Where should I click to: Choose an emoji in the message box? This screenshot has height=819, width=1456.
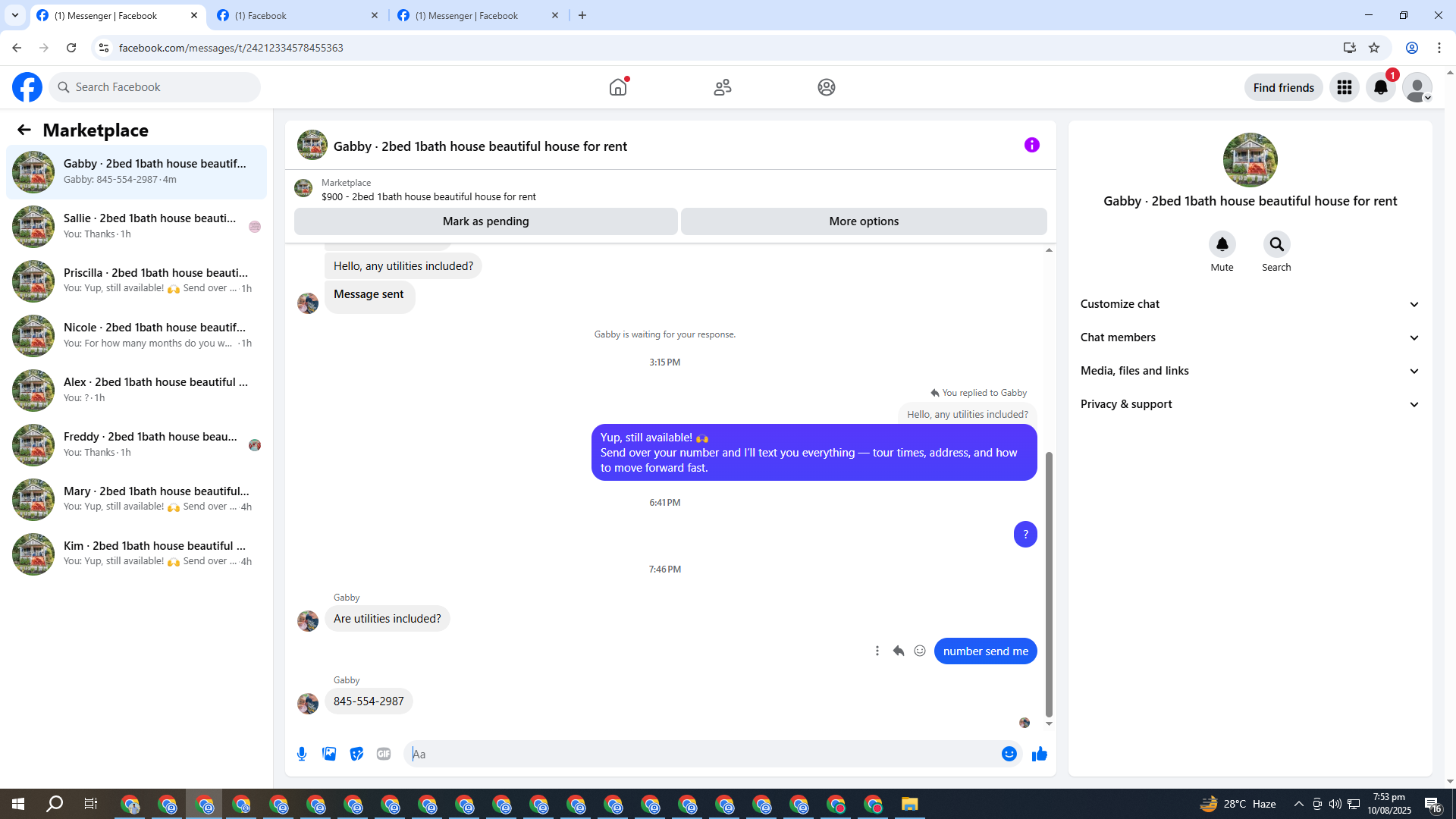1009,754
